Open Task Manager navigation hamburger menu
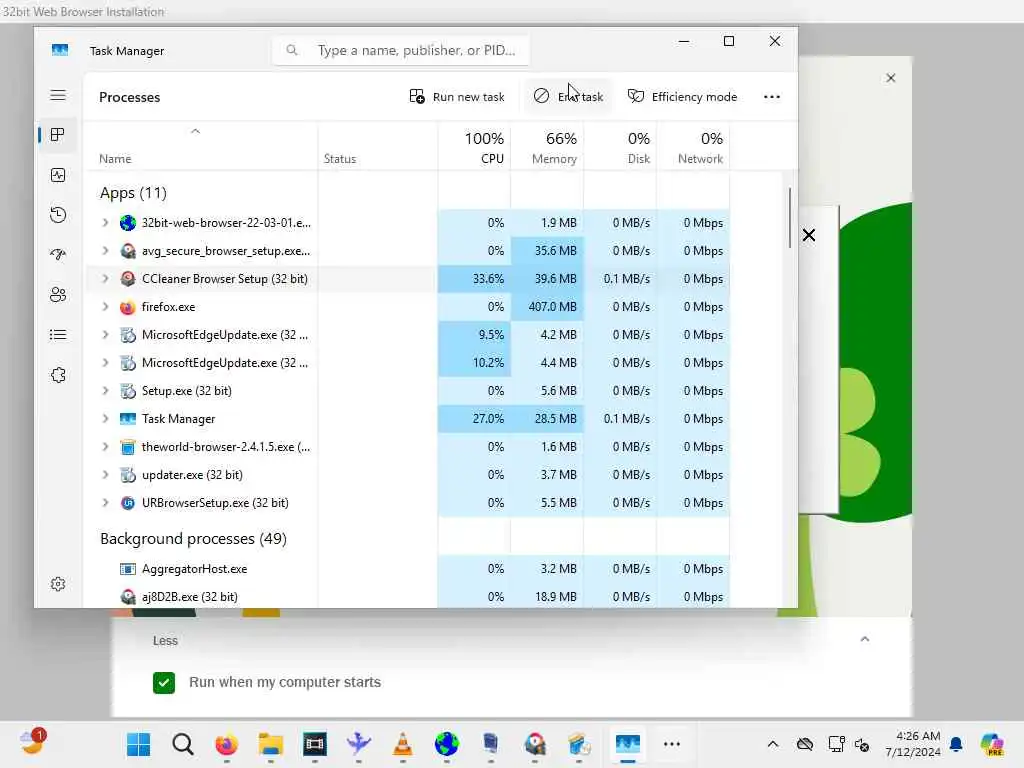1024x768 pixels. click(x=58, y=95)
